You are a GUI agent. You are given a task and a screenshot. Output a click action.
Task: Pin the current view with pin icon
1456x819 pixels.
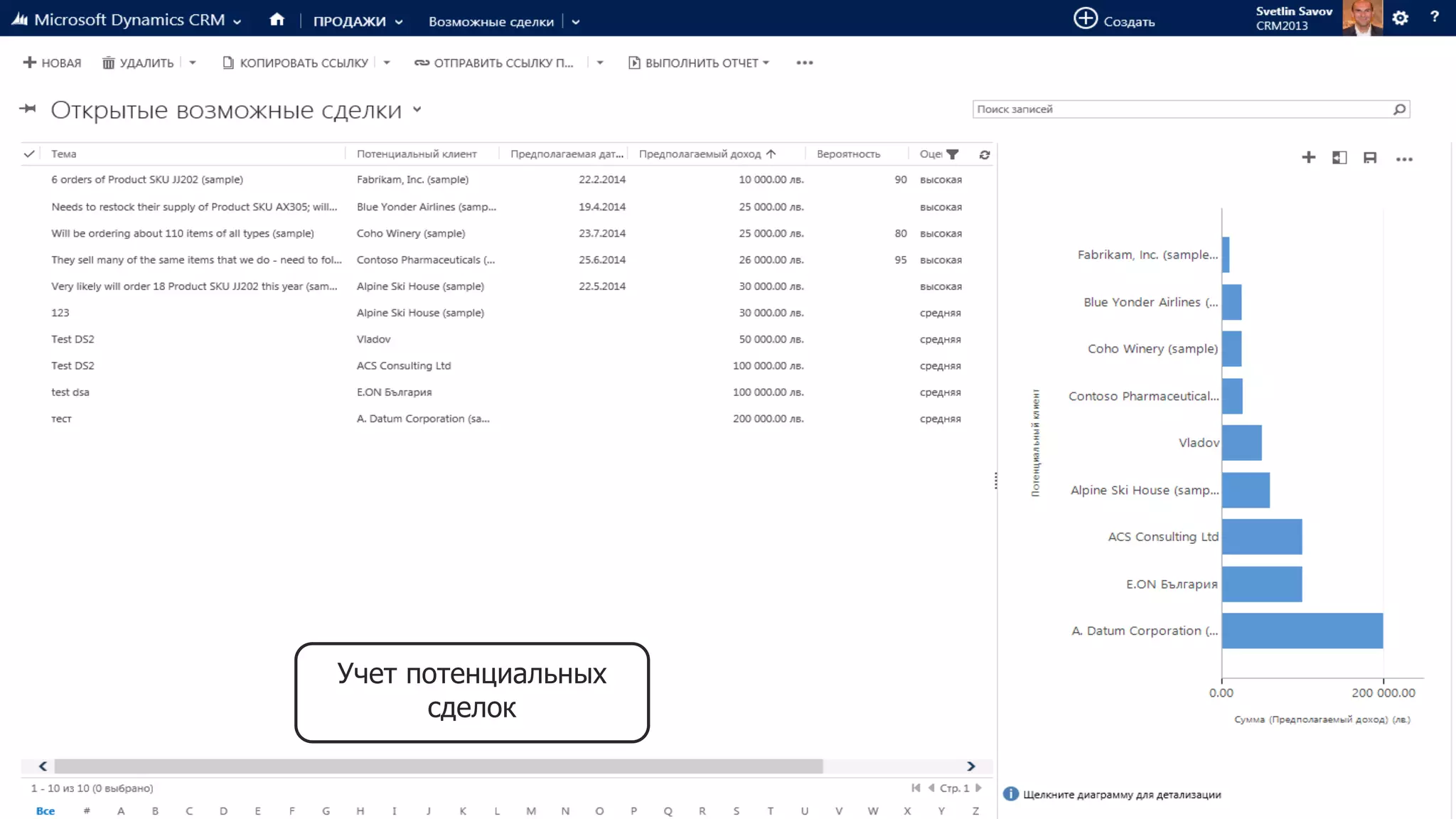(x=28, y=109)
